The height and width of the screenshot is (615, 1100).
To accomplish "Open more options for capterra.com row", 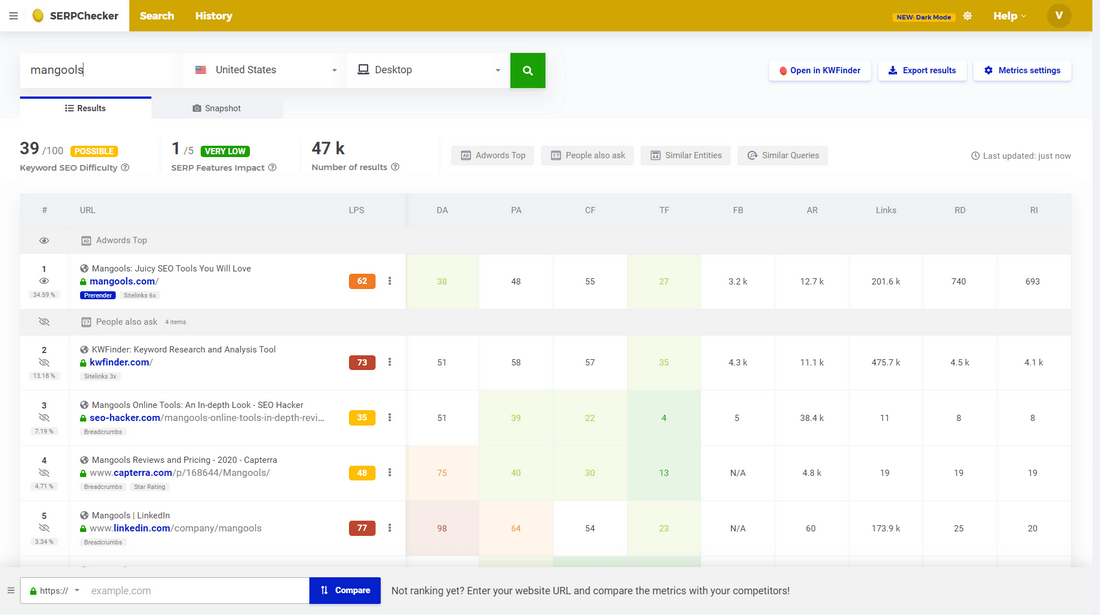I will (389, 473).
